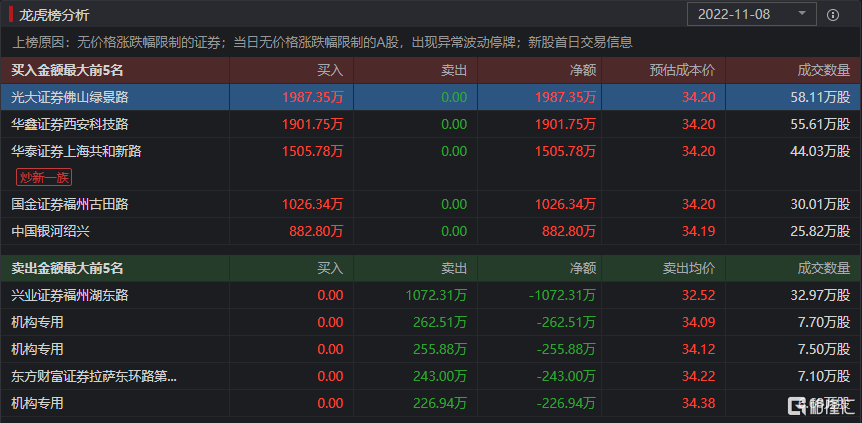Image resolution: width=862 pixels, height=423 pixels.
Task: Click sell amount 243.00万
Action: coord(440,376)
